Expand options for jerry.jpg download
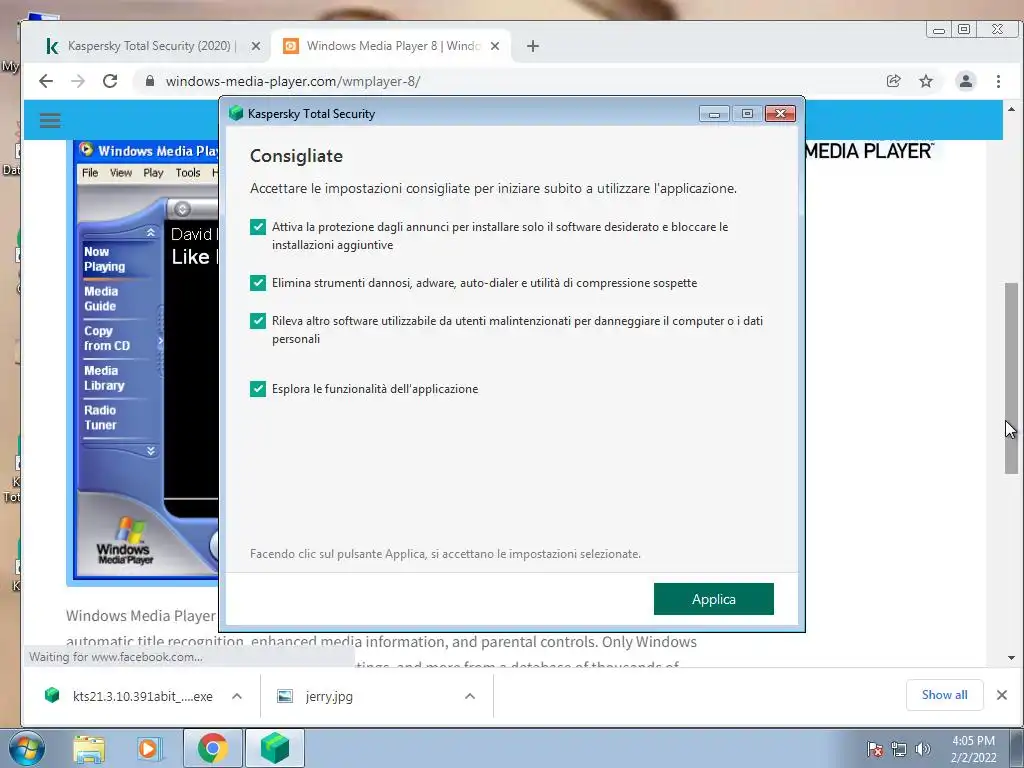 click(x=470, y=696)
